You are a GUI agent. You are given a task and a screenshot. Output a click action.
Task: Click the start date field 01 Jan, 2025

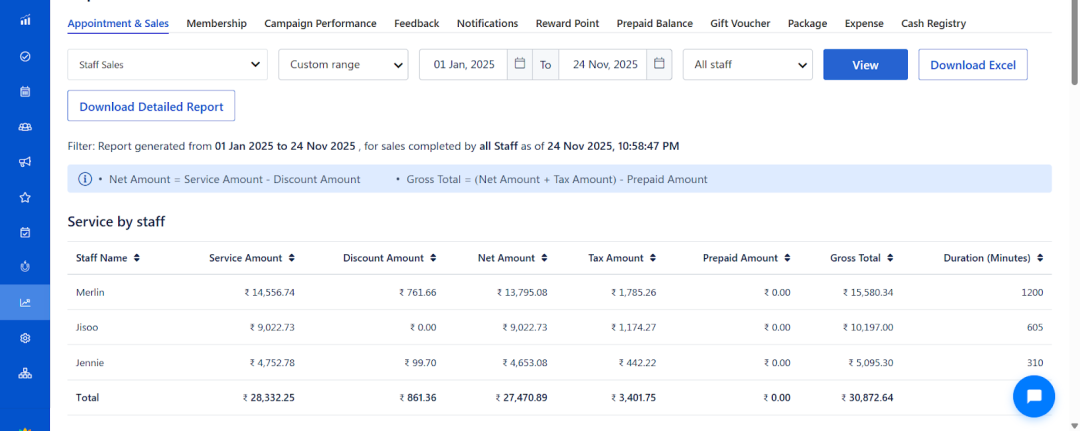(464, 65)
